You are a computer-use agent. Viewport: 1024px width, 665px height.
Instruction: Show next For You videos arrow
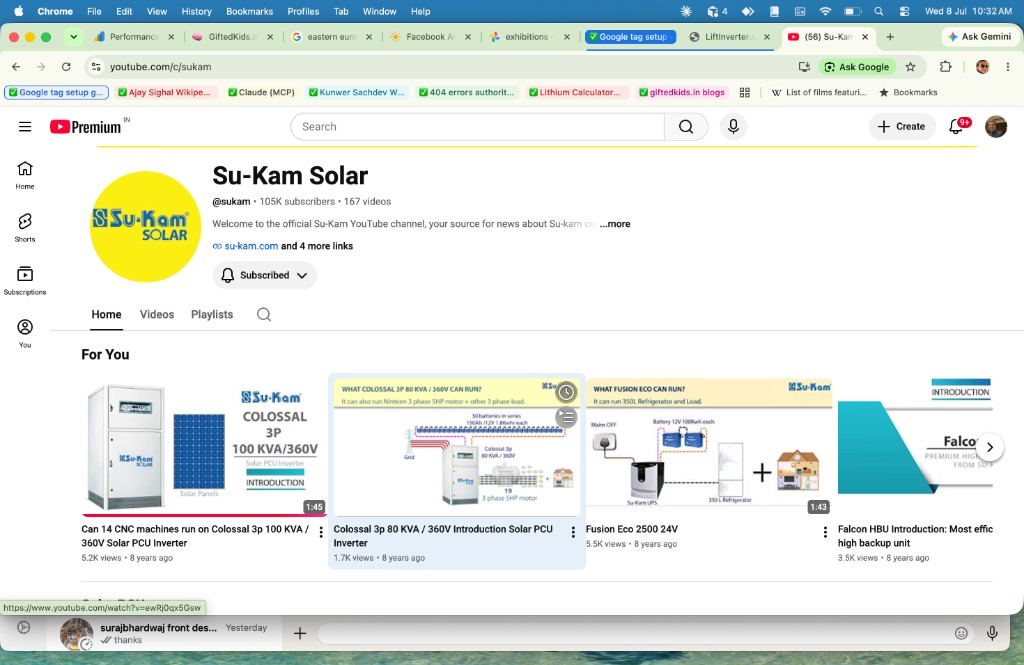(989, 447)
